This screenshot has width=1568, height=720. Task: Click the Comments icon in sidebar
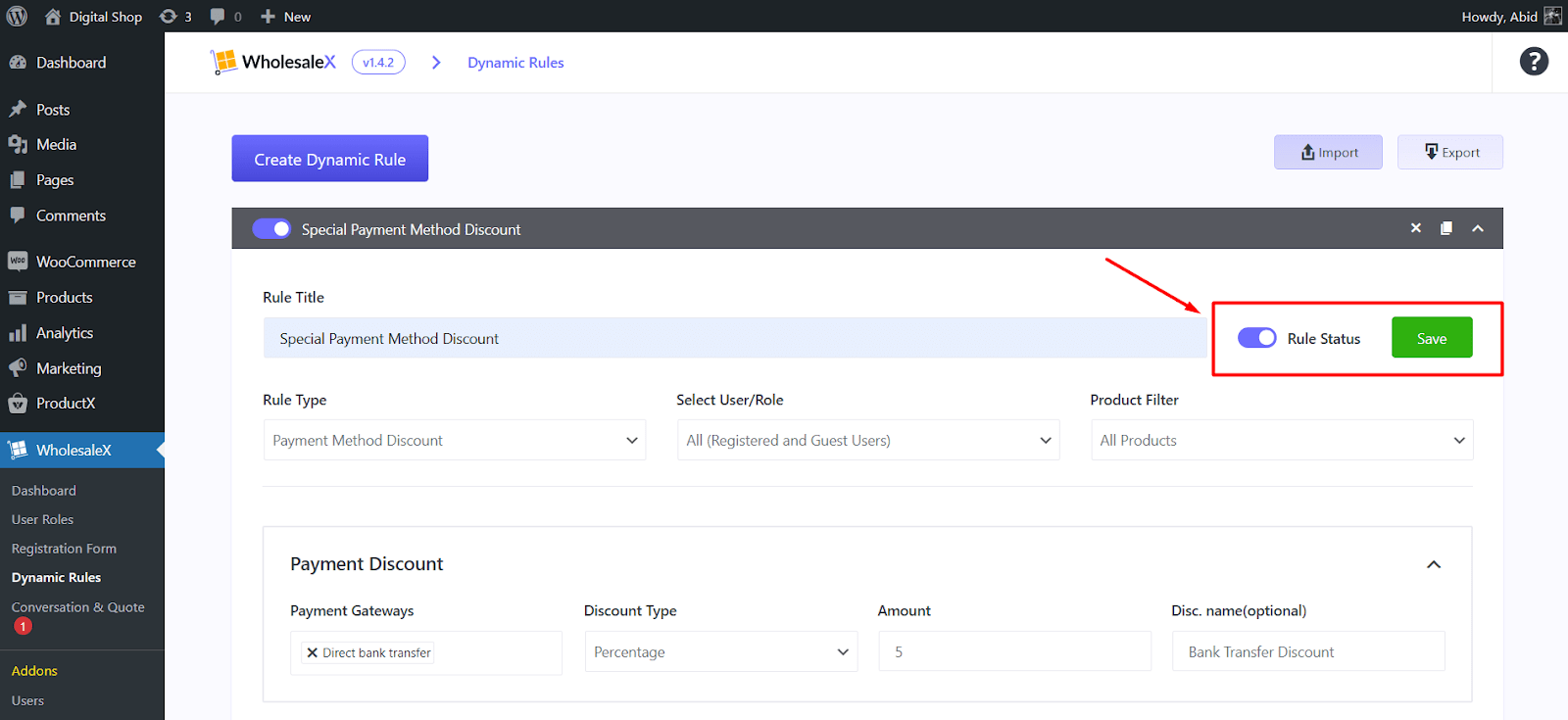(x=18, y=216)
